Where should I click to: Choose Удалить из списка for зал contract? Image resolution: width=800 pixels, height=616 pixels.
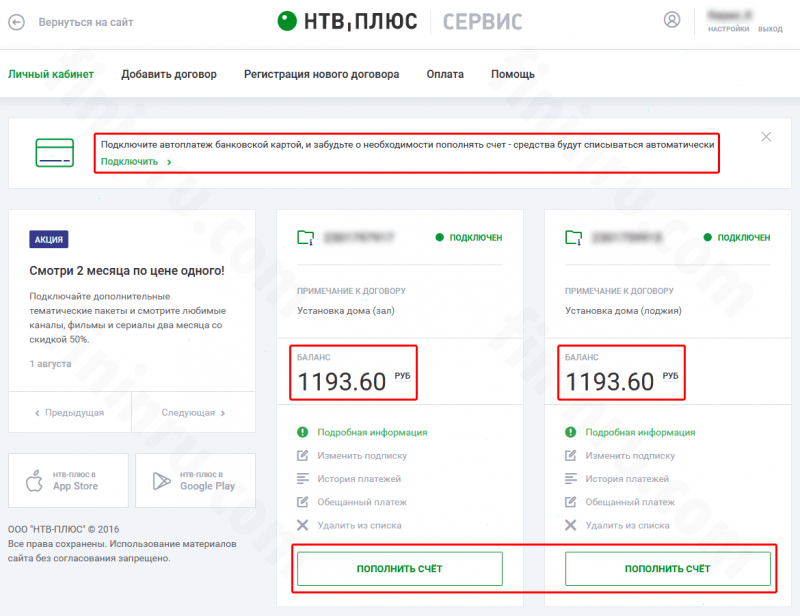[359, 525]
